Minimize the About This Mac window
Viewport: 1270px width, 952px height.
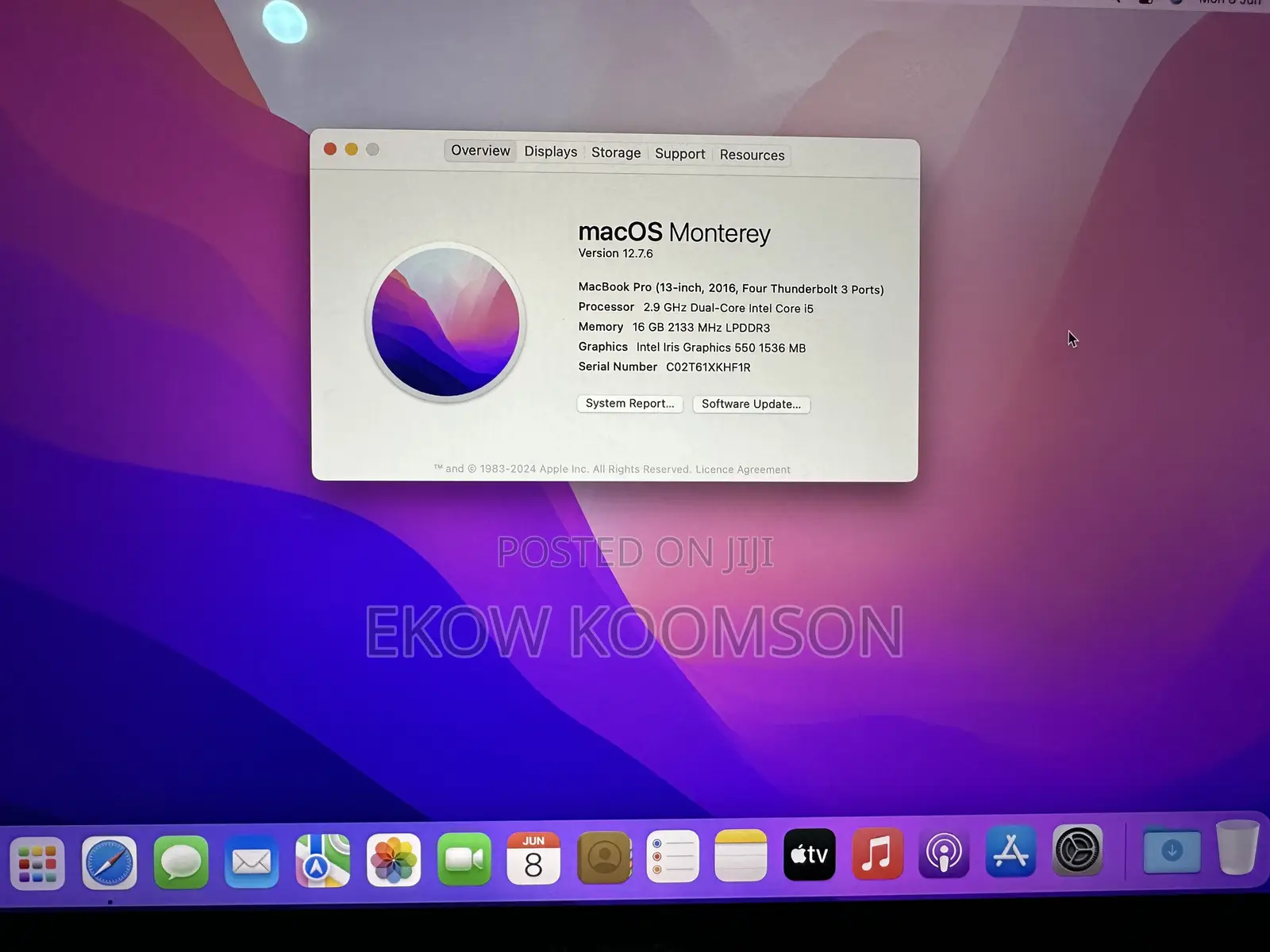(x=352, y=149)
